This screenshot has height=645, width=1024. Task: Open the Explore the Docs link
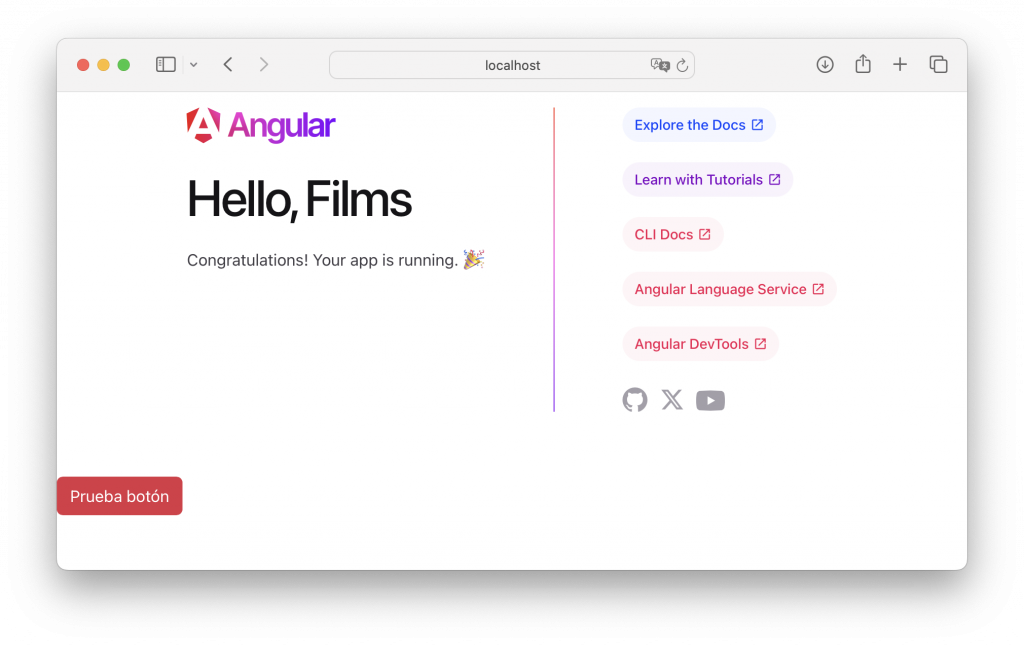(x=698, y=125)
